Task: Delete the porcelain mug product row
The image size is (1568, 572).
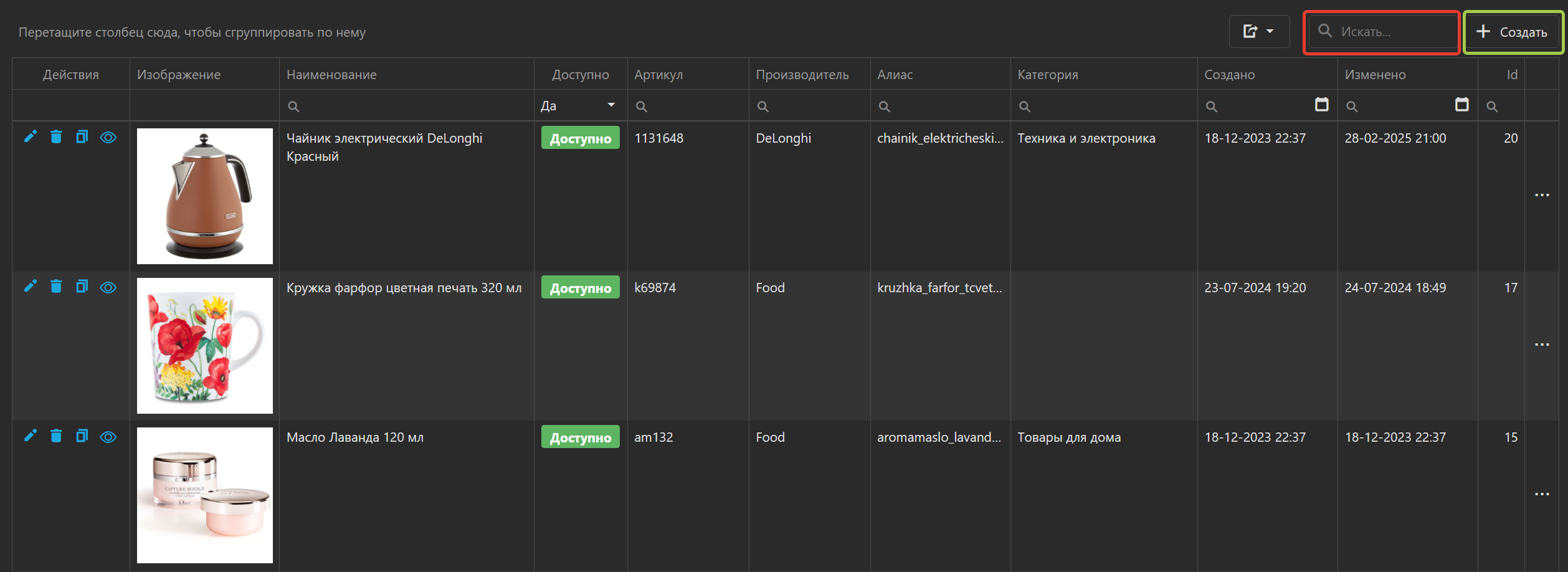Action: click(56, 286)
